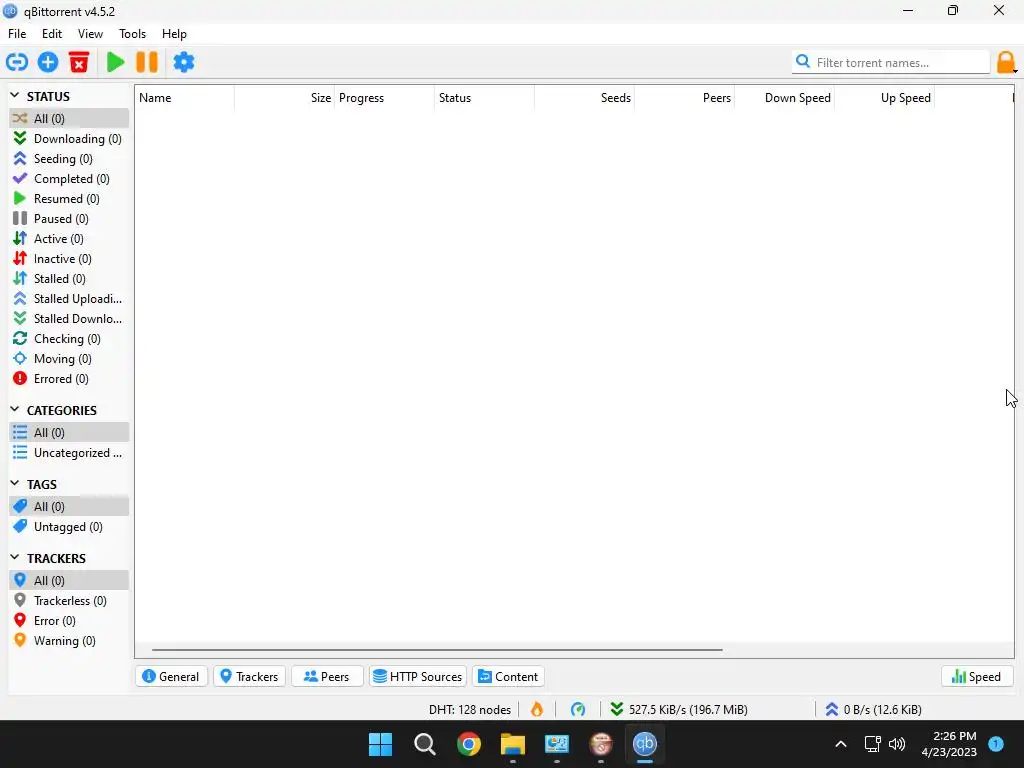Switch to the General tab

[171, 677]
